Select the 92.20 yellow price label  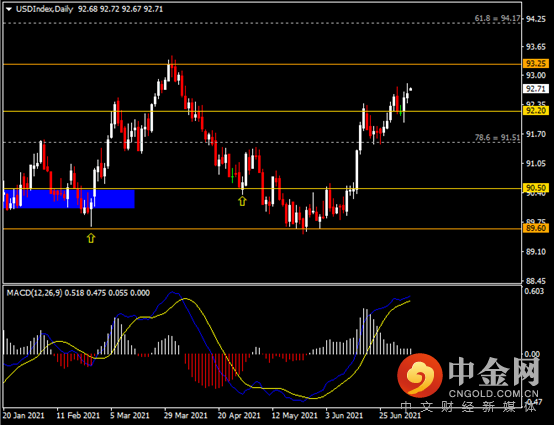[x=536, y=111]
